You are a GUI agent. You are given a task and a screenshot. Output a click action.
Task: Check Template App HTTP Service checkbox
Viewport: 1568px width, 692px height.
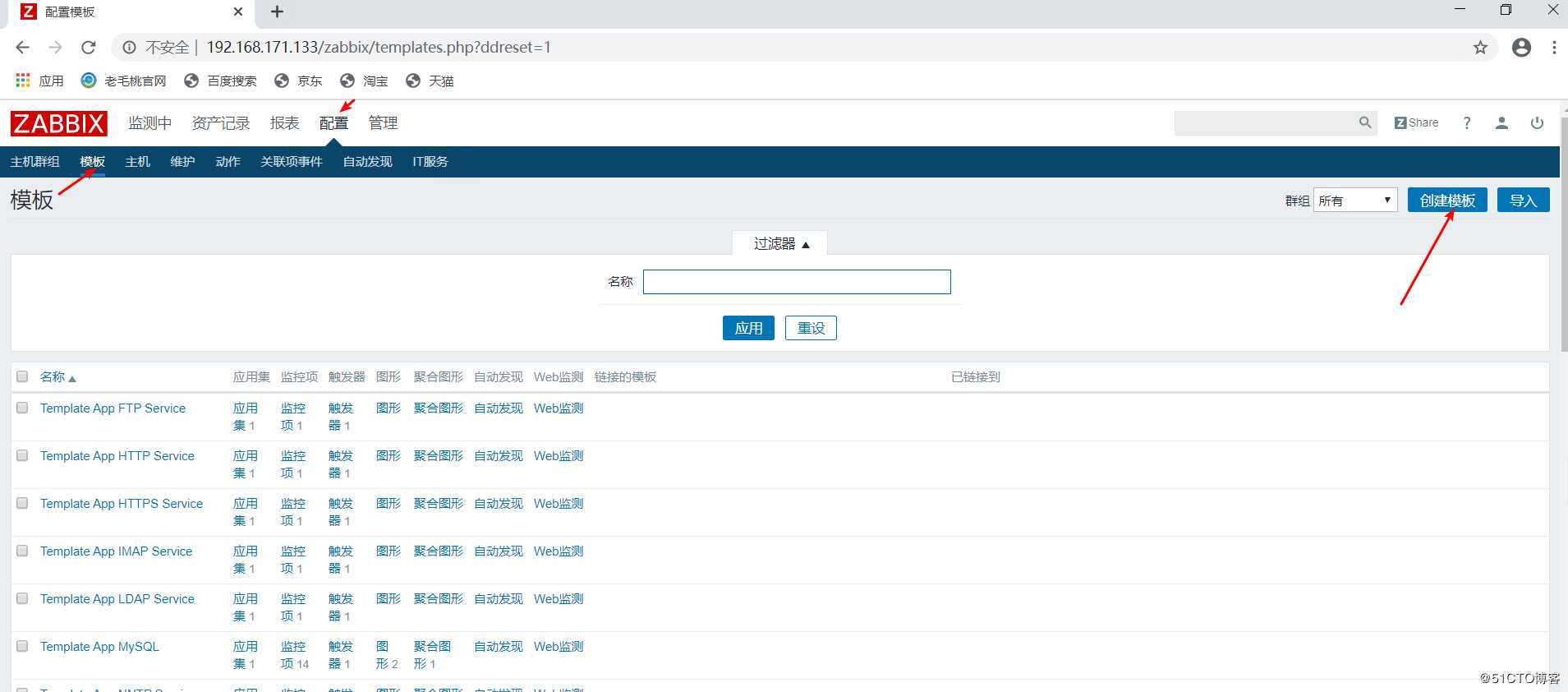coord(22,455)
